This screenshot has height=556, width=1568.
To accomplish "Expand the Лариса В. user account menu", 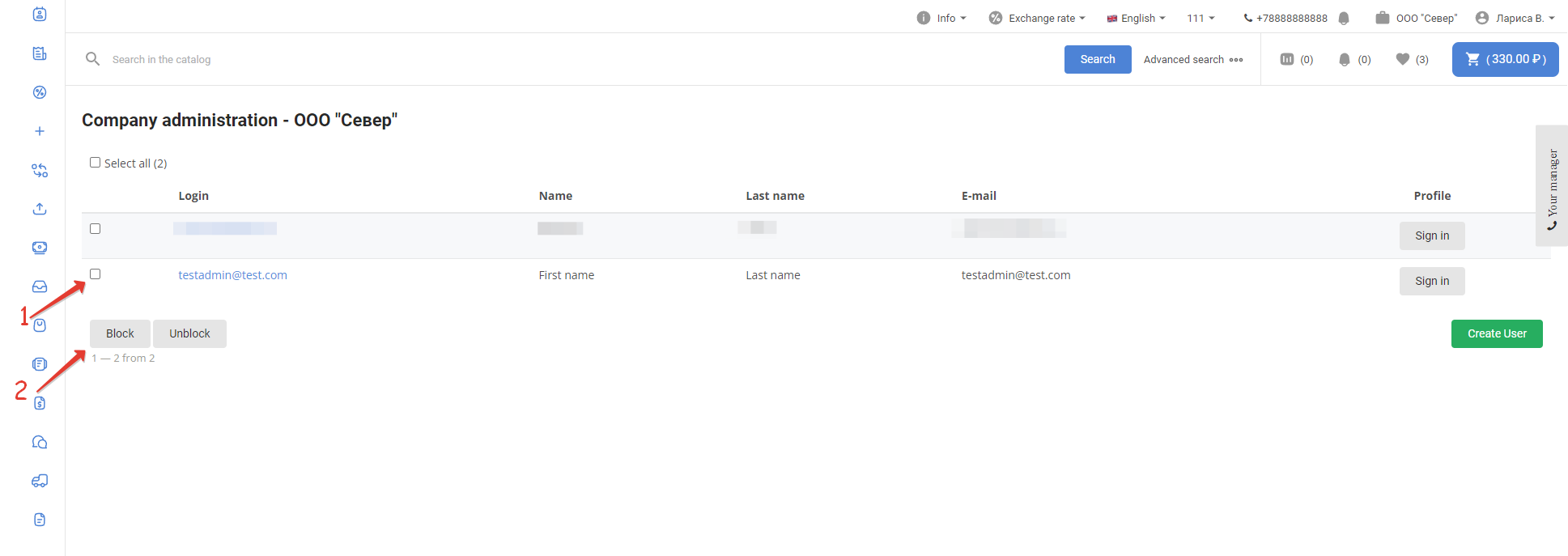I will (x=1515, y=18).
